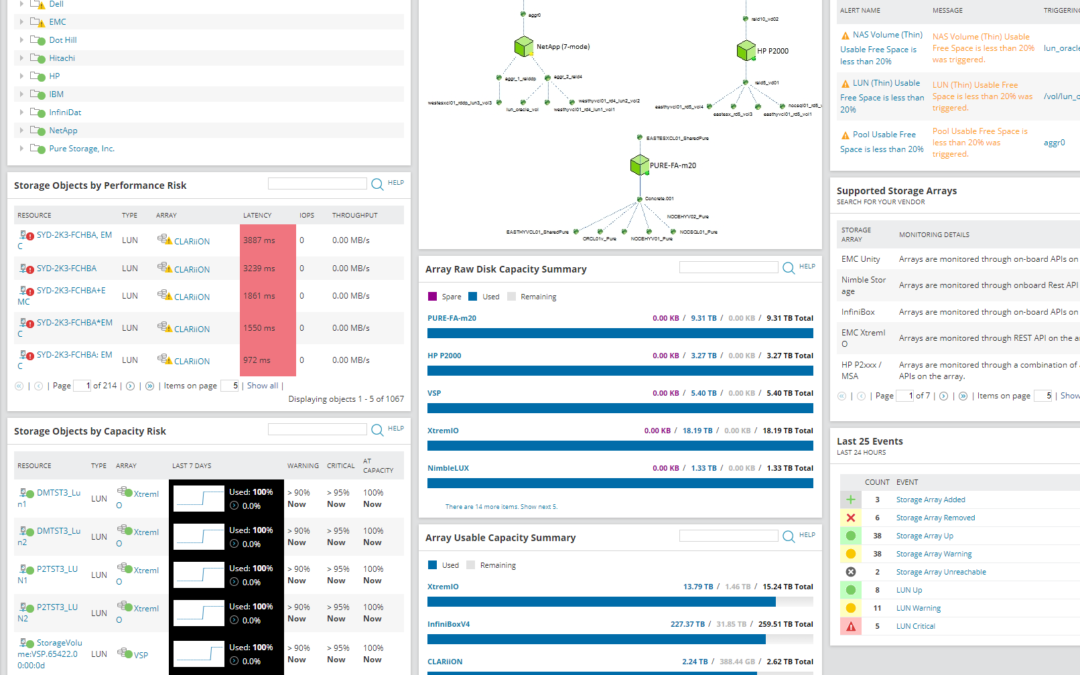Viewport: 1080px width, 675px height.
Task: Click search icon in Performance Risk panel
Action: [x=377, y=184]
